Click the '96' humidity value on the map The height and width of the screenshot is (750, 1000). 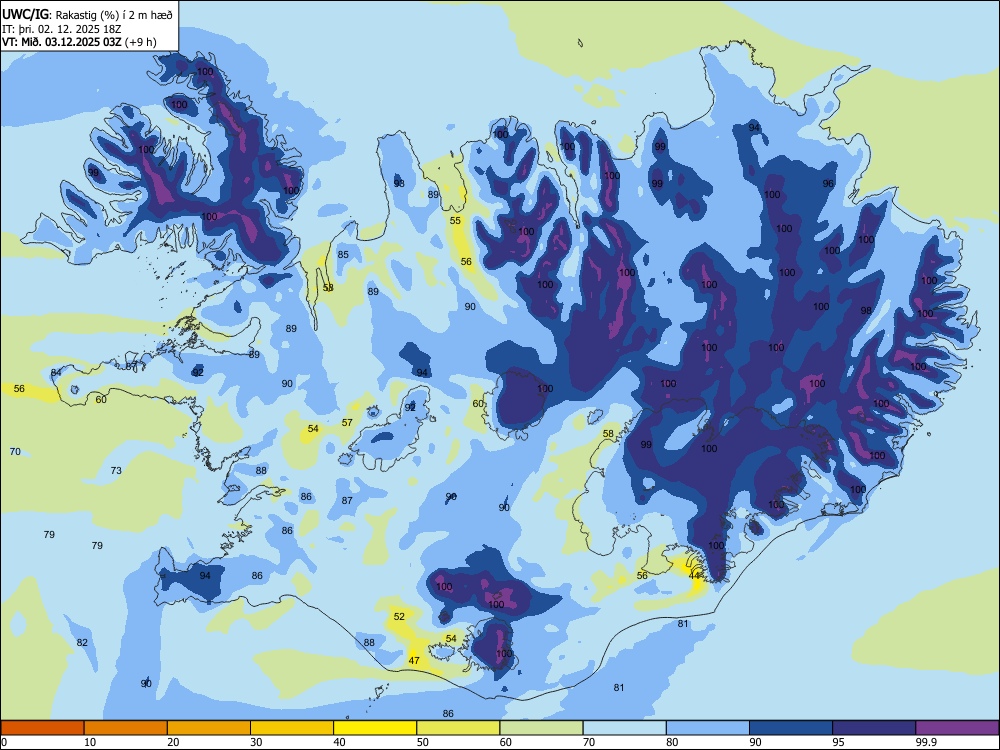[828, 184]
